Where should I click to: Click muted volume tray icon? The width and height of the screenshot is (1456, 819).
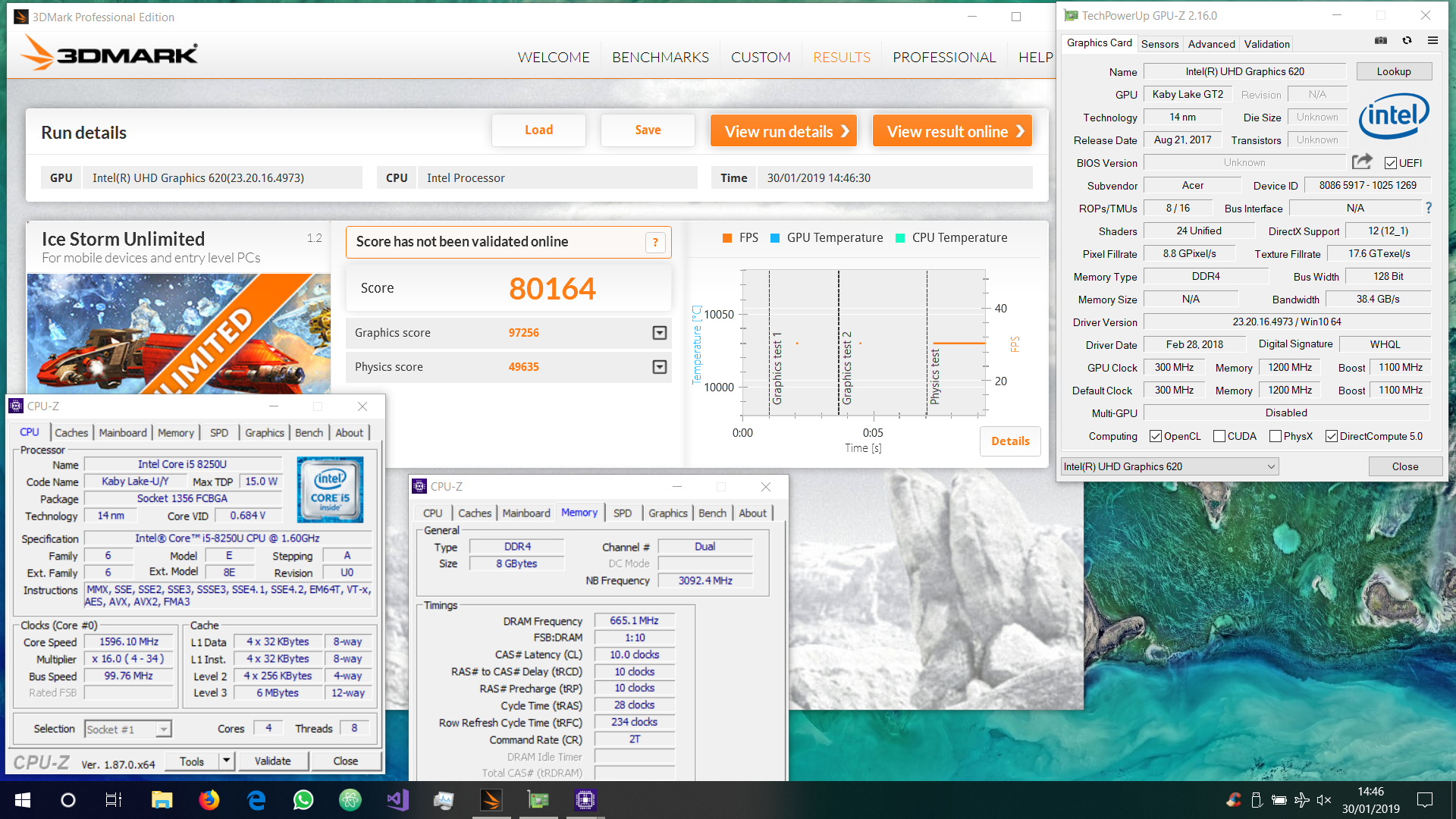click(x=1324, y=800)
